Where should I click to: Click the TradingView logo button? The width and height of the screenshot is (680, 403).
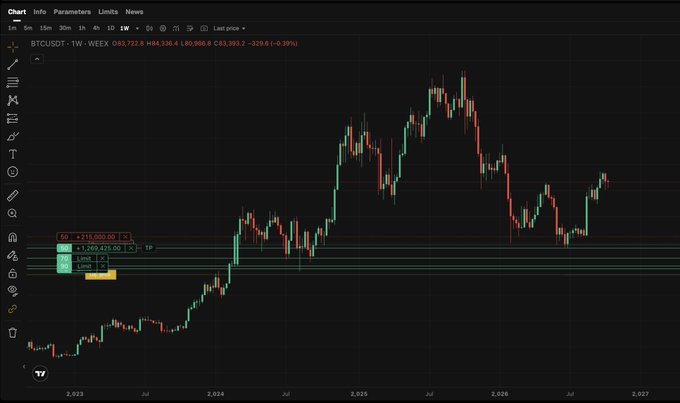click(x=40, y=374)
